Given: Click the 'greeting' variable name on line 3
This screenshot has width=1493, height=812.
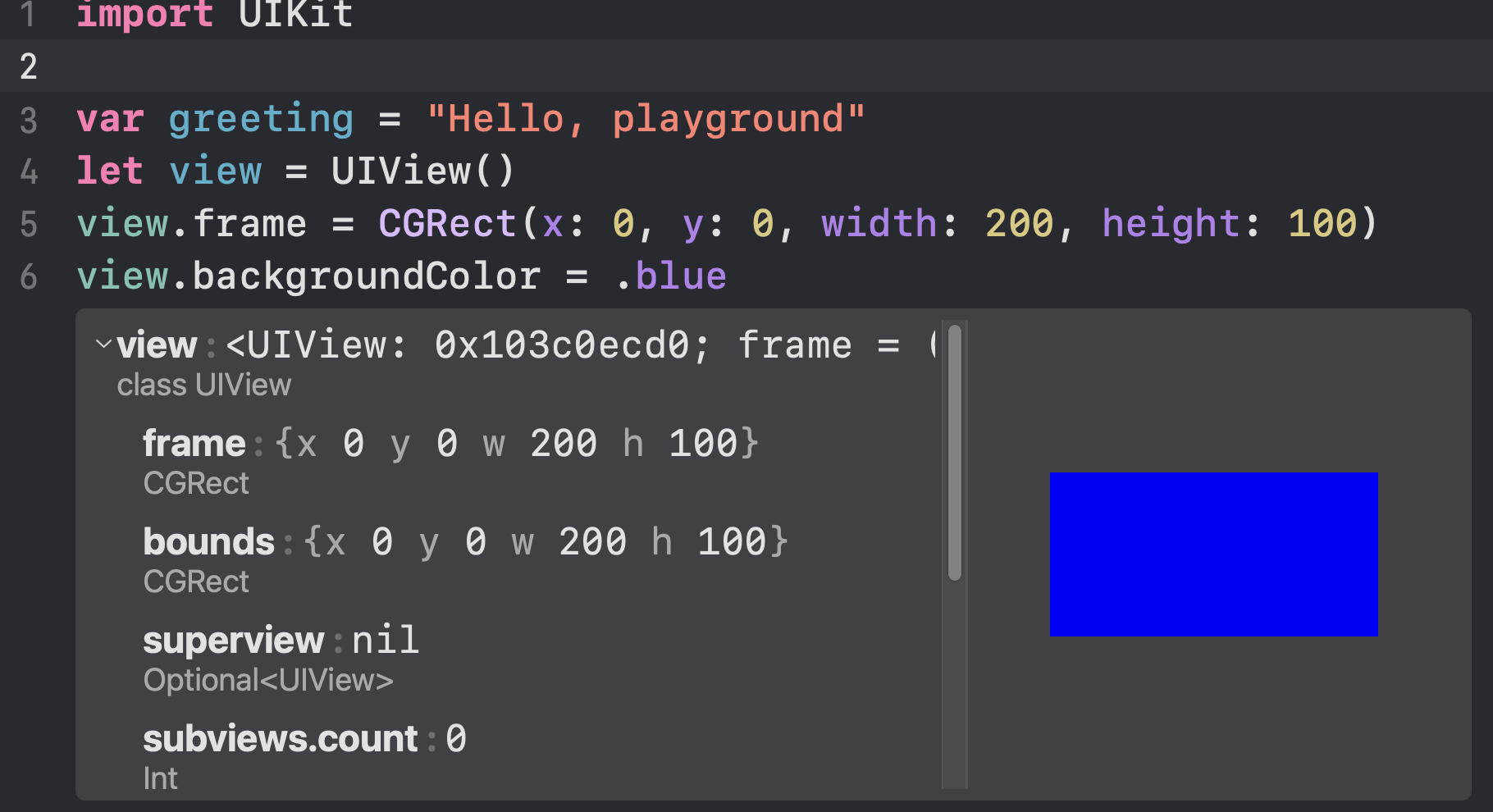Looking at the screenshot, I should (261, 120).
